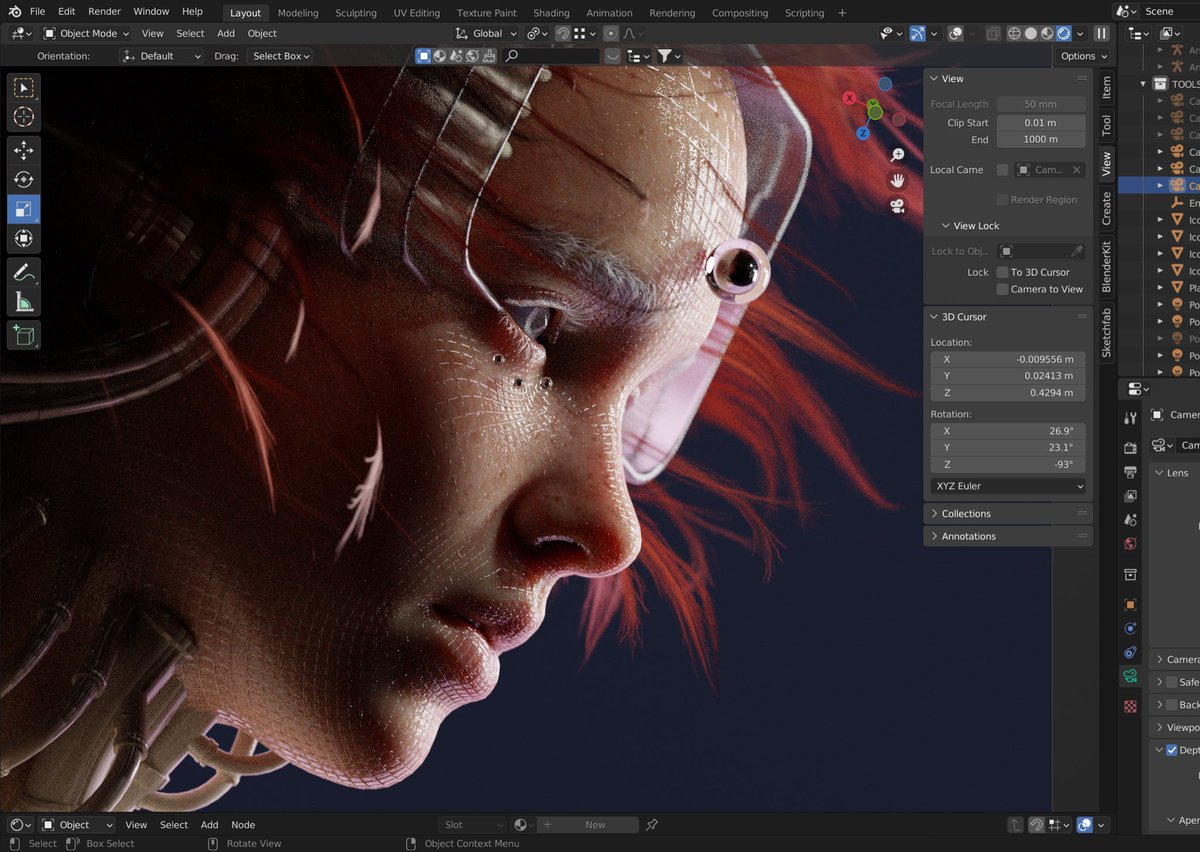This screenshot has width=1200, height=852.
Task: Enable Local Camera checkbox
Action: (1002, 170)
